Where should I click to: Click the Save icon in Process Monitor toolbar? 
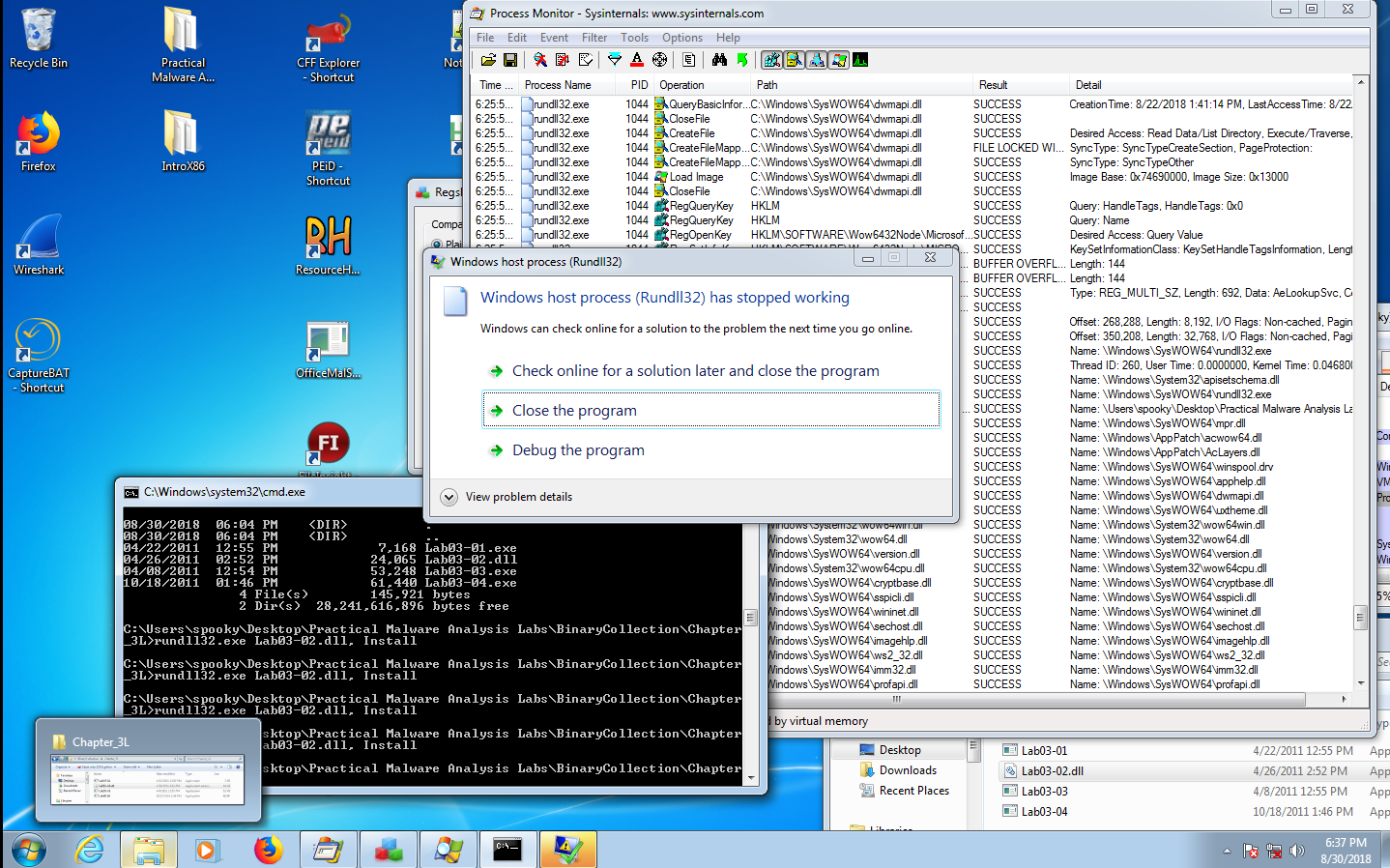pos(510,60)
